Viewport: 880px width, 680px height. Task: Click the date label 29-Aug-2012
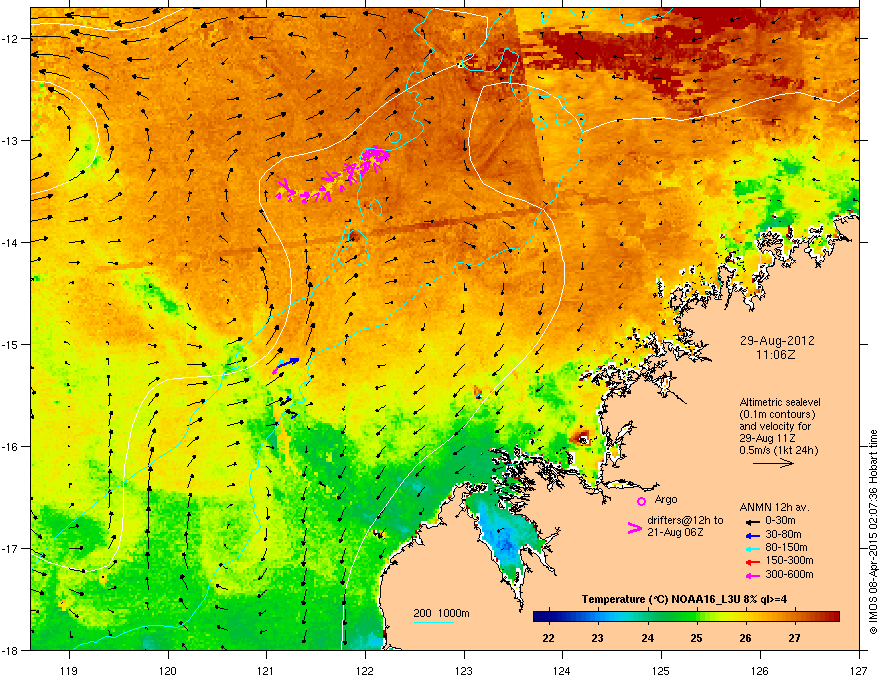[777, 341]
